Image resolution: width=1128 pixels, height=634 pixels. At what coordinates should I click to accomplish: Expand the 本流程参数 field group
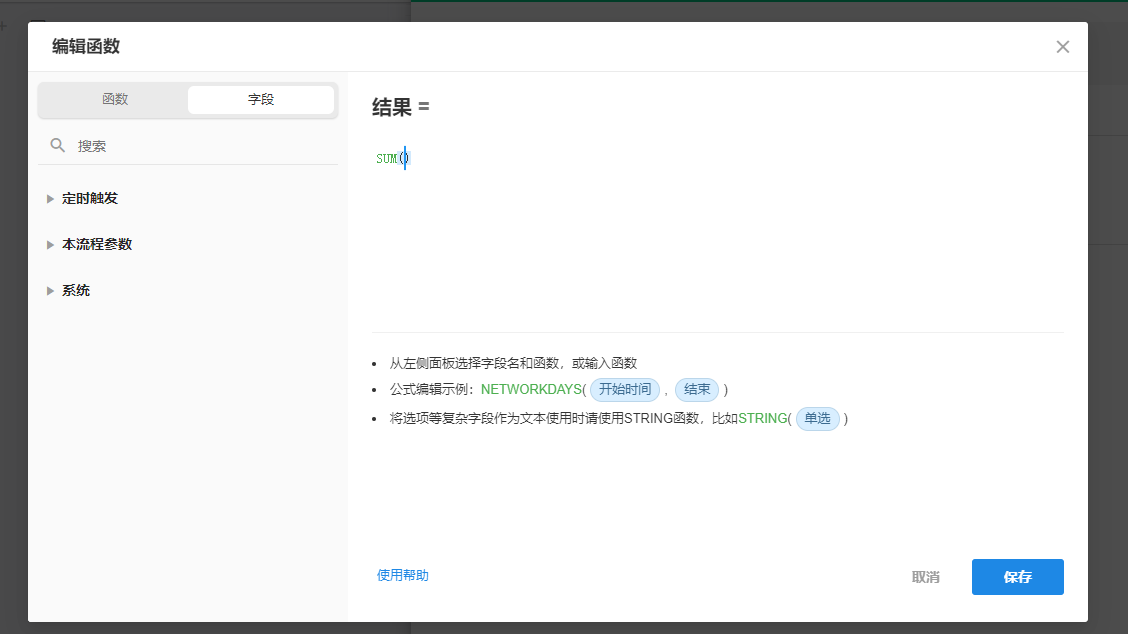[x=95, y=244]
